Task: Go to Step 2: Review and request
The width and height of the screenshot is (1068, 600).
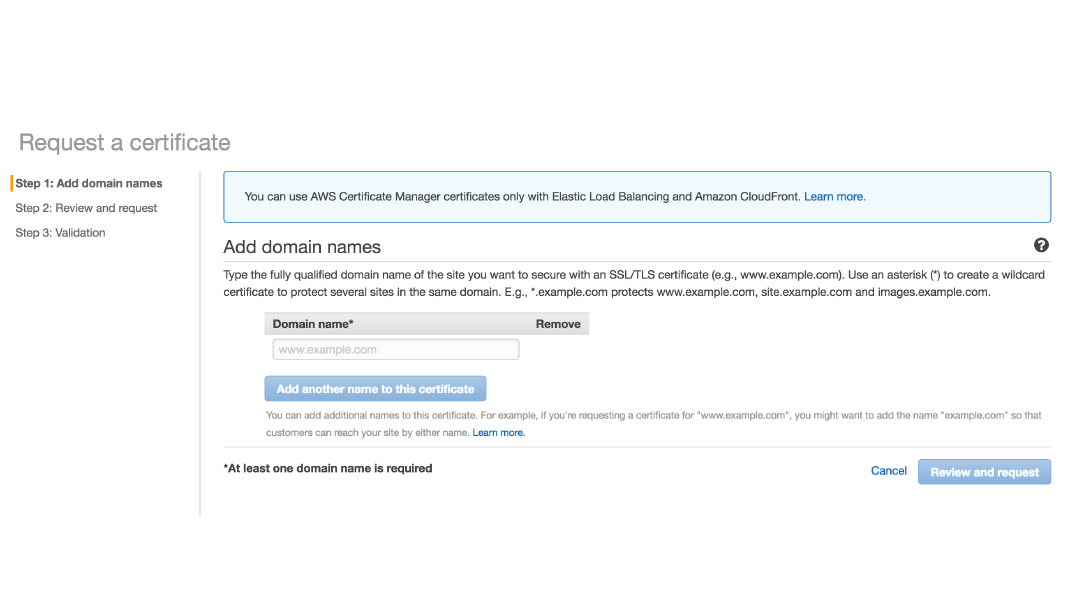Action: click(86, 208)
